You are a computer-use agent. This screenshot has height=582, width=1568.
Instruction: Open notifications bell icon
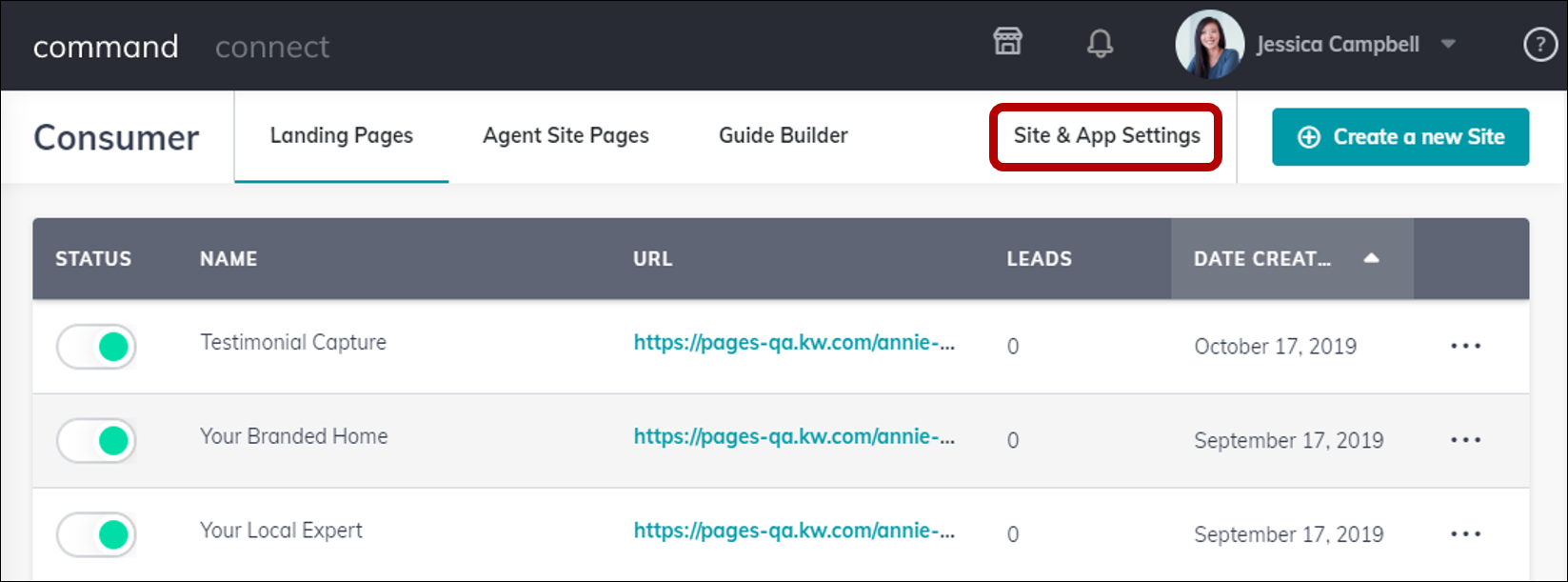coord(1100,44)
